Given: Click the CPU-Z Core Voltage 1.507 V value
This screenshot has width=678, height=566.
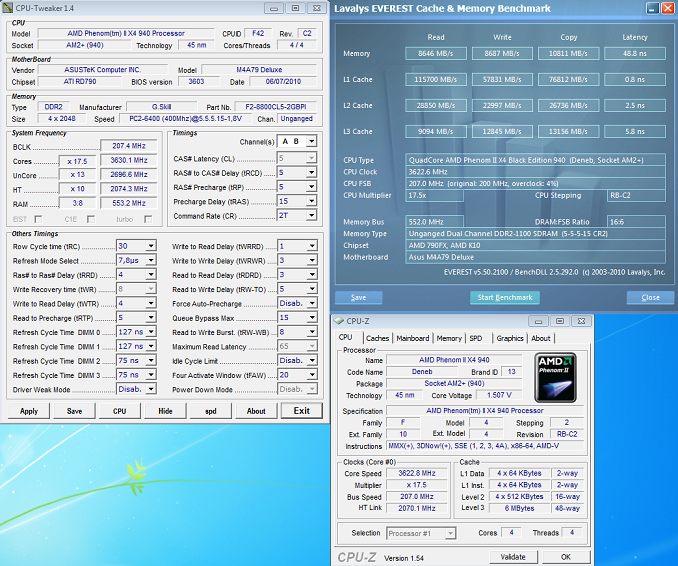Looking at the screenshot, I should (x=499, y=395).
